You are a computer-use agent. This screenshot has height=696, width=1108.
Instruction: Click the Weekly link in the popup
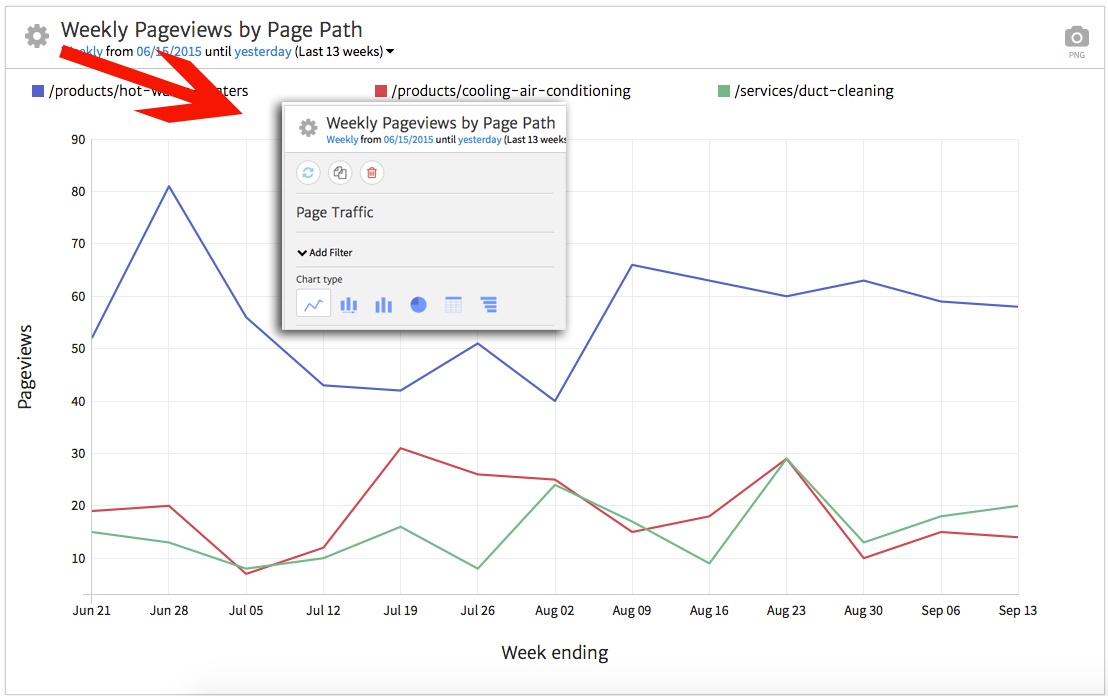pyautogui.click(x=342, y=140)
